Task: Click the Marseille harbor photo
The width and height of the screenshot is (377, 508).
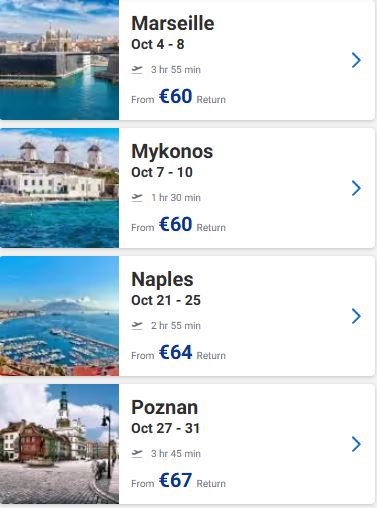Action: tap(59, 60)
